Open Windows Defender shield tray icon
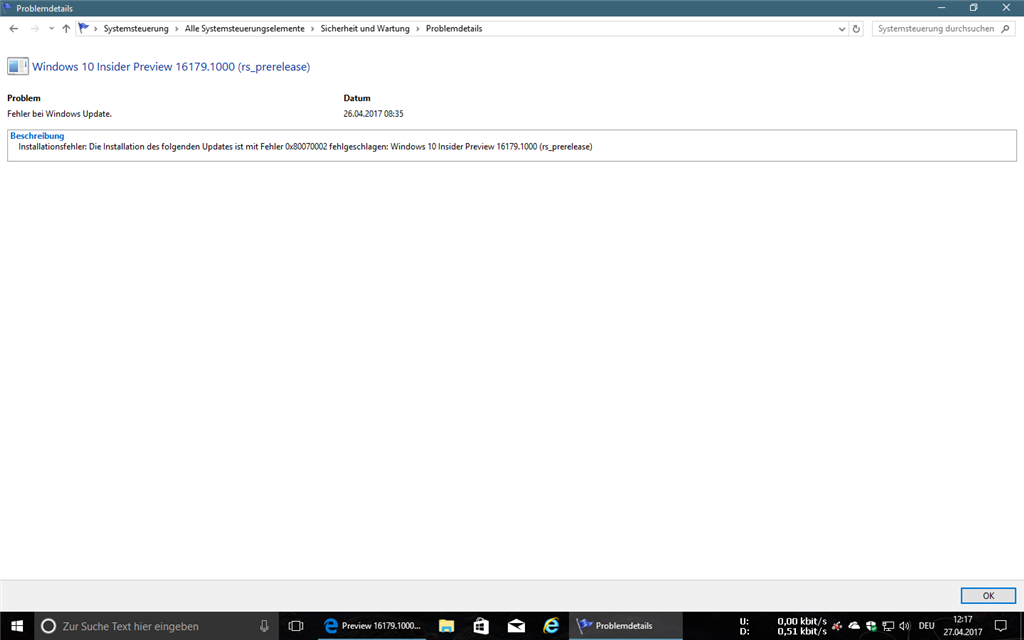Screen dimensions: 1024x640 click(x=871, y=626)
